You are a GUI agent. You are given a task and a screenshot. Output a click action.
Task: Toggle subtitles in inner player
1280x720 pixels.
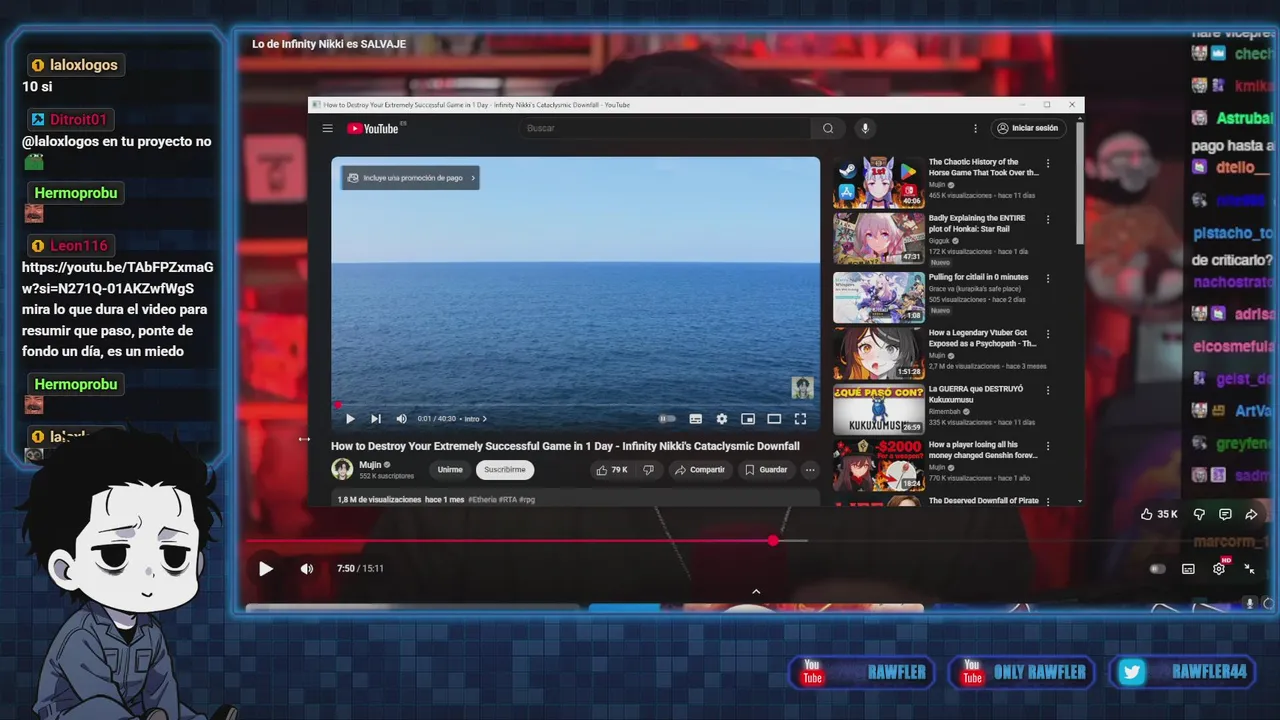[696, 419]
